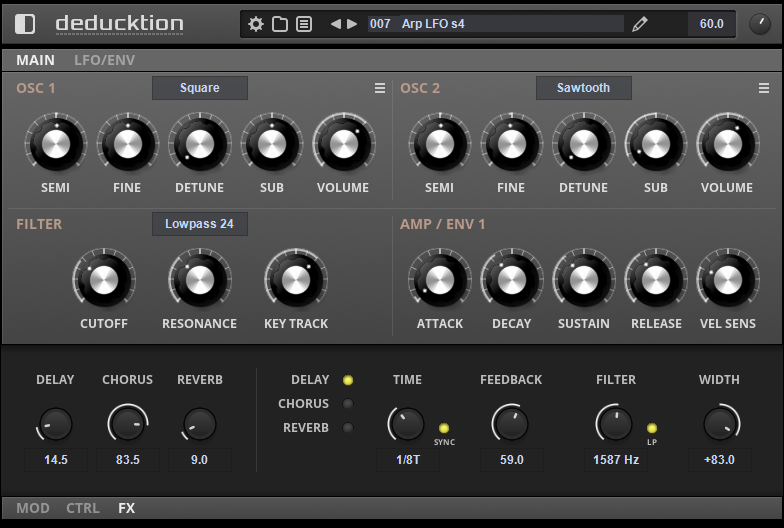784x528 pixels.
Task: Open the OSC 1 Square waveform dropdown
Action: (200, 88)
